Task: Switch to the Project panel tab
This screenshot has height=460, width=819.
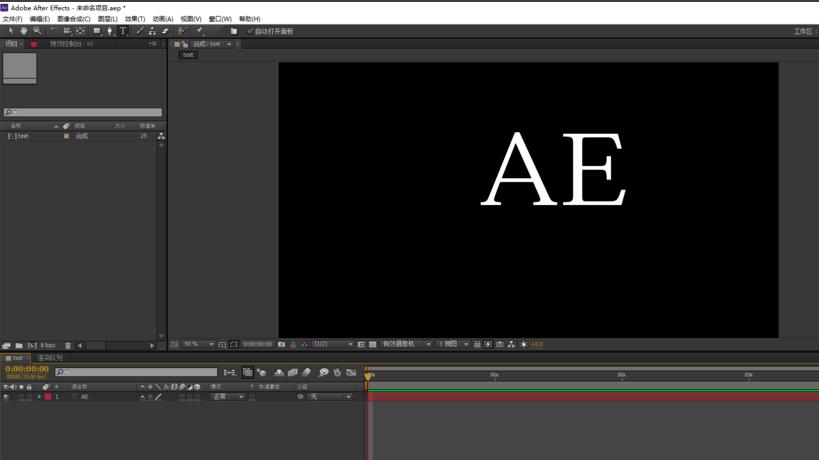Action: click(x=11, y=44)
